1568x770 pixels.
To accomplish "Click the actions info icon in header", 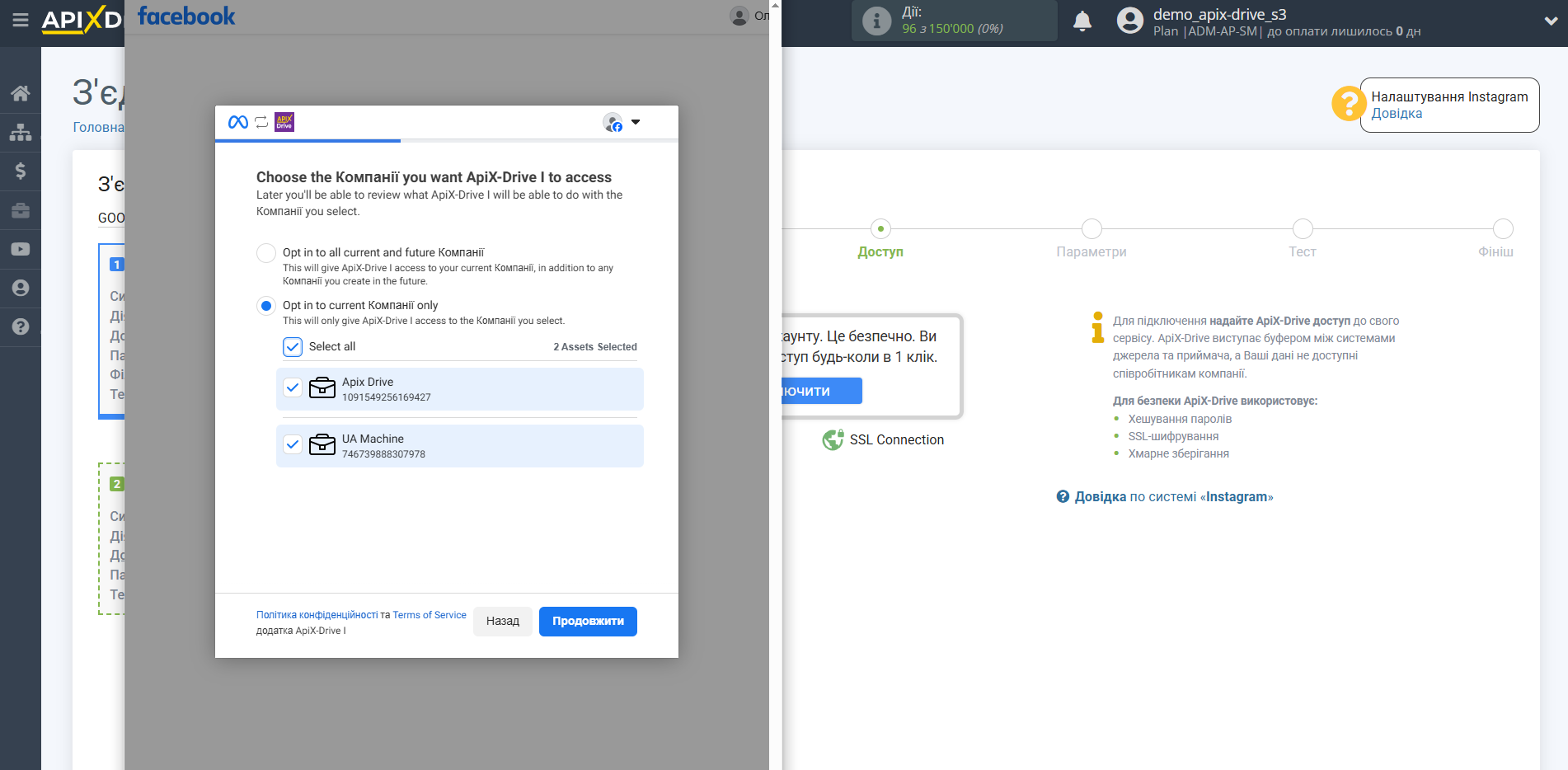I will point(876,21).
